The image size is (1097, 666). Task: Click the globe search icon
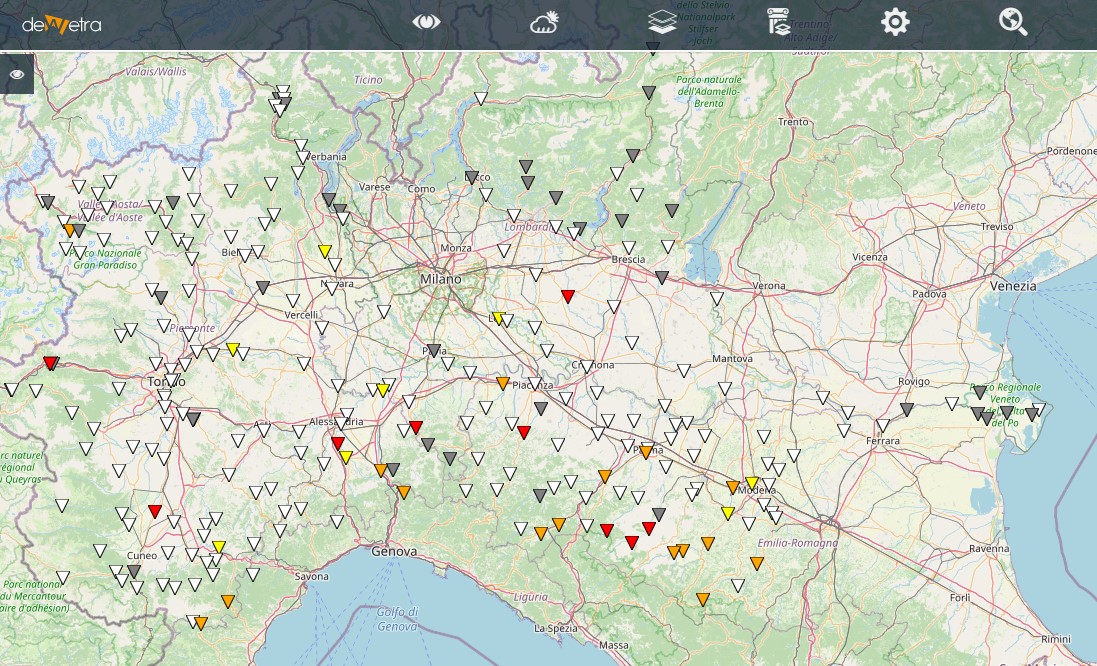click(x=1013, y=23)
